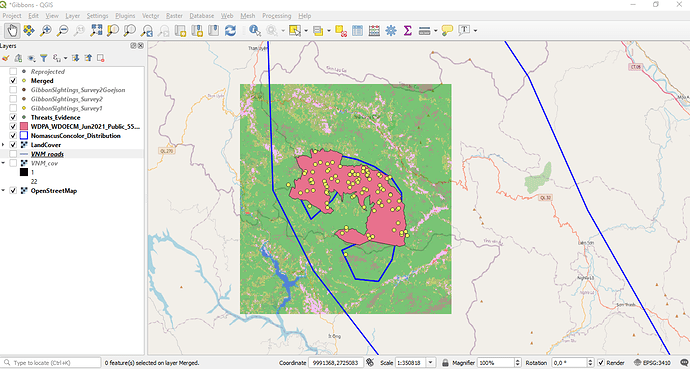Uncheck the Merged layer checkbox

[13, 81]
